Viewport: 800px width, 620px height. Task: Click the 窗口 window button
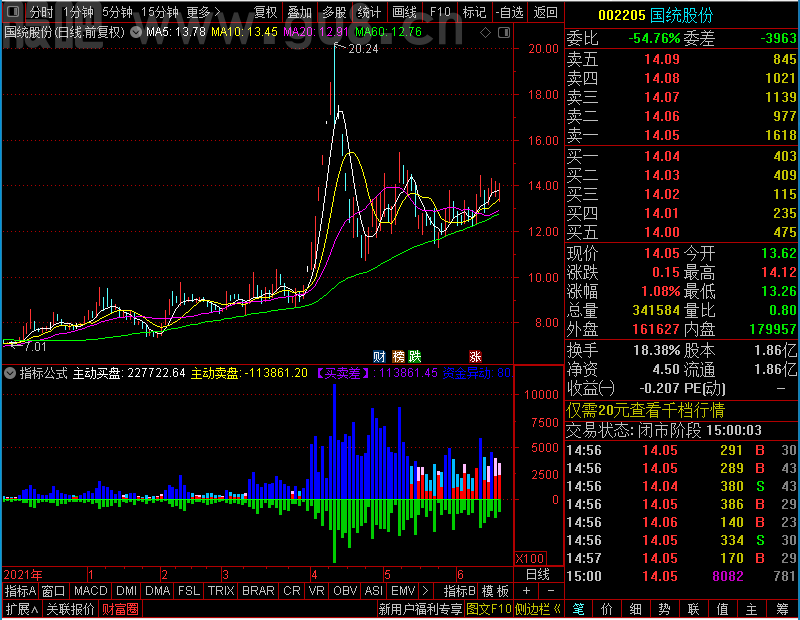coord(54,591)
